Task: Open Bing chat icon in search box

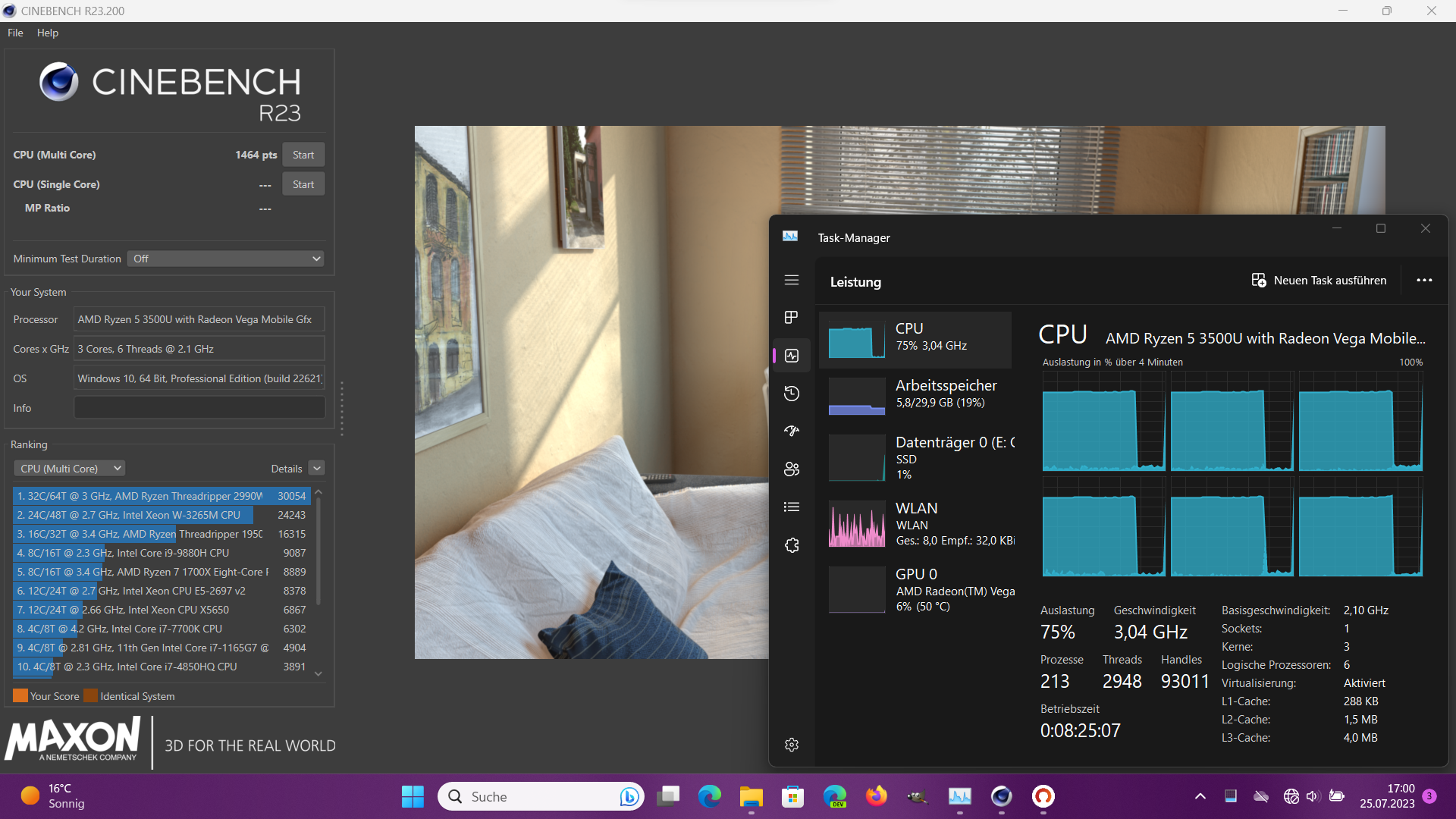Action: click(x=628, y=796)
